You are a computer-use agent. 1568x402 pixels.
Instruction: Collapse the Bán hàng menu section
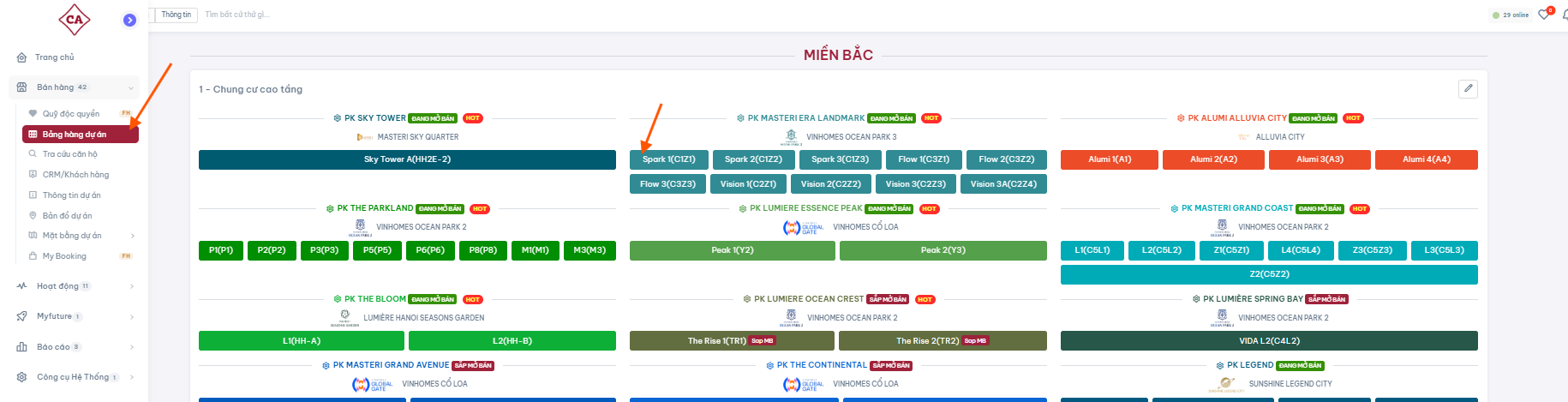(131, 87)
